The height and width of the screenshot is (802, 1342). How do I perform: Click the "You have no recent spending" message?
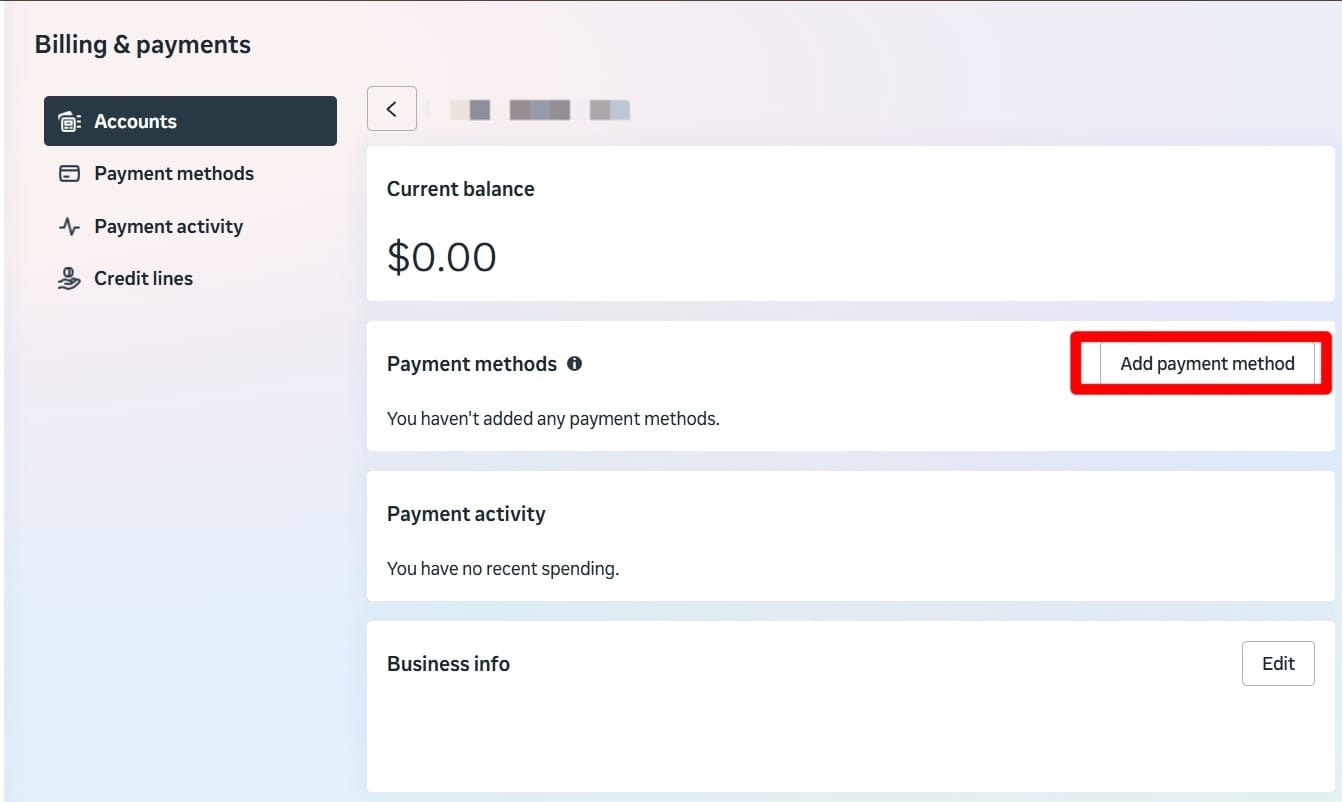point(503,569)
